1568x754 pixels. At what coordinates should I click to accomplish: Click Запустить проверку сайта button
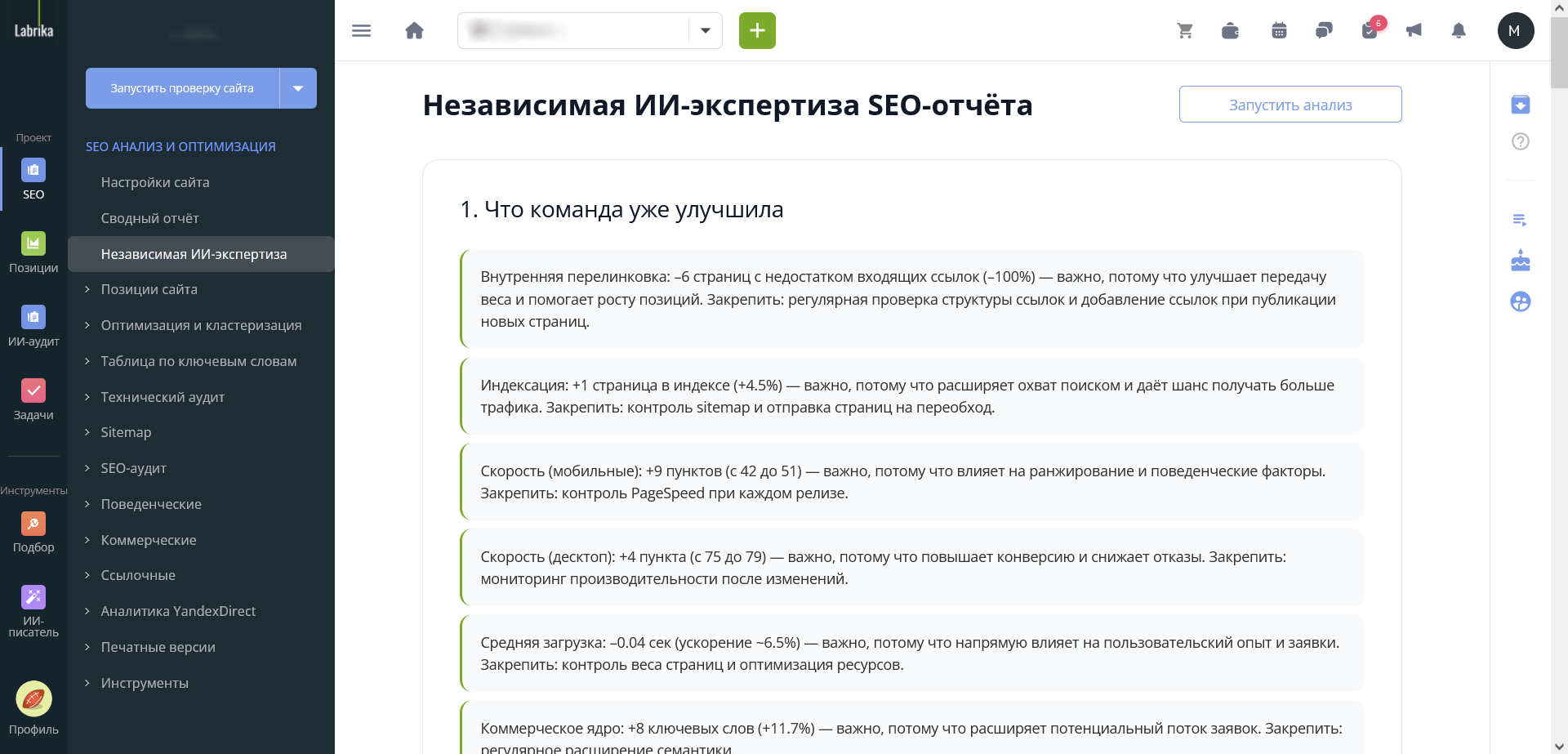click(182, 88)
